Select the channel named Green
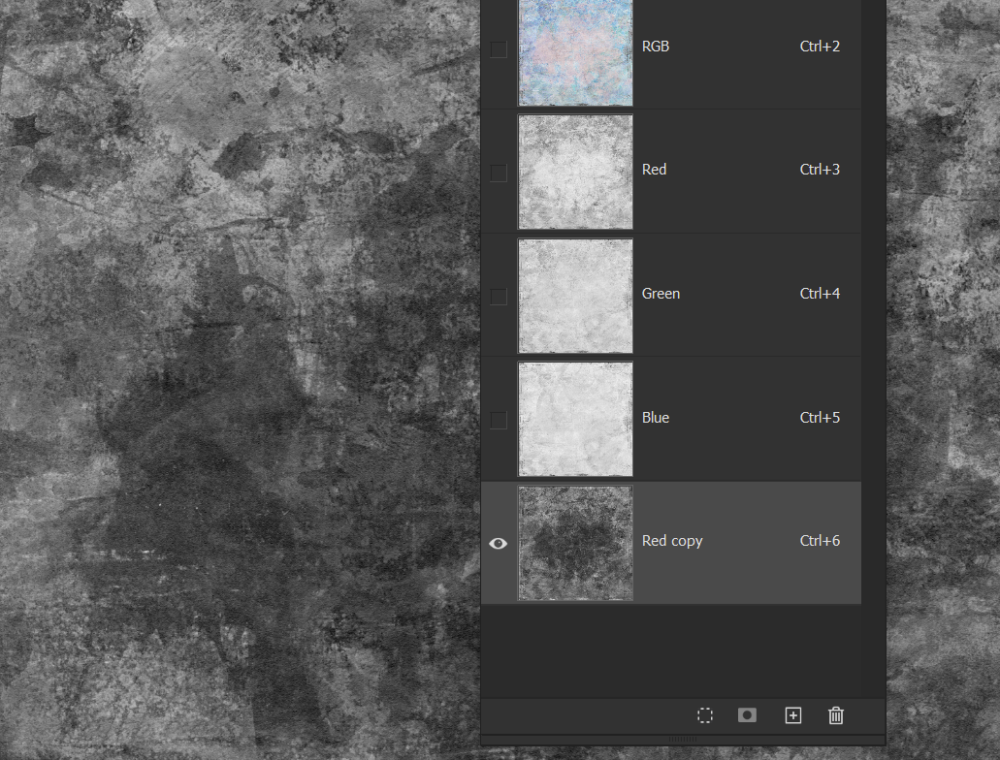Image resolution: width=1000 pixels, height=760 pixels. 661,294
